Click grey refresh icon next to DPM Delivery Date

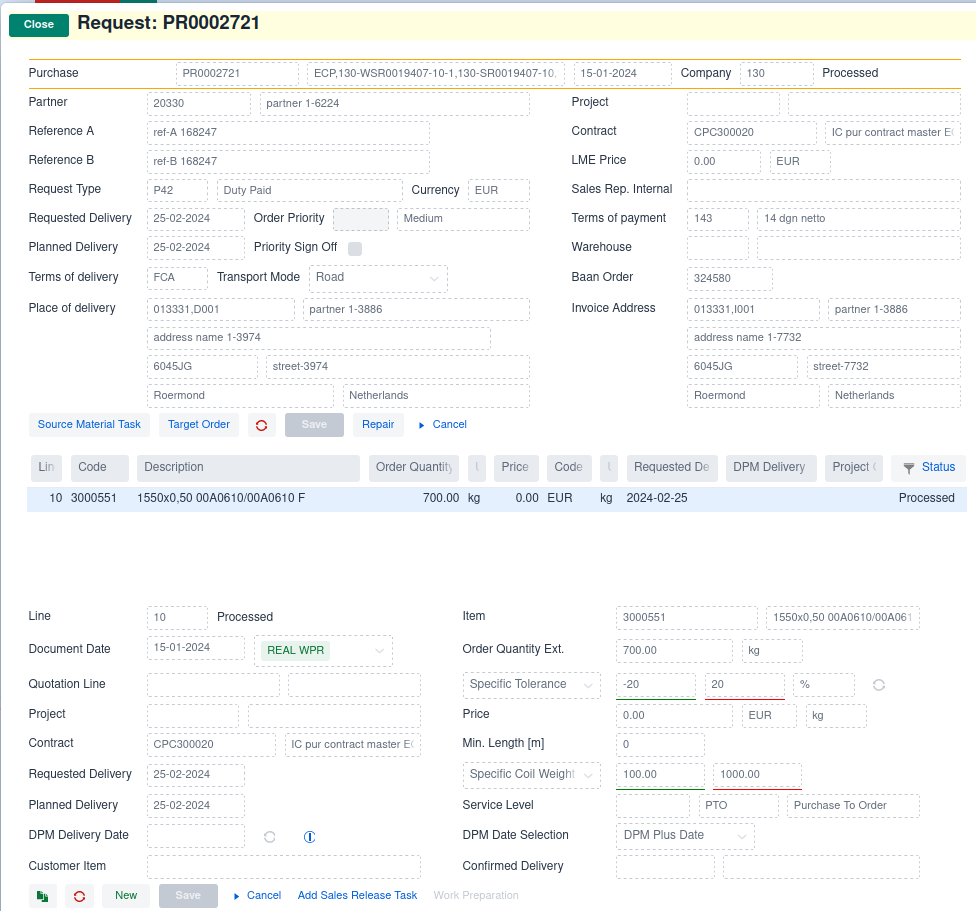tap(270, 837)
